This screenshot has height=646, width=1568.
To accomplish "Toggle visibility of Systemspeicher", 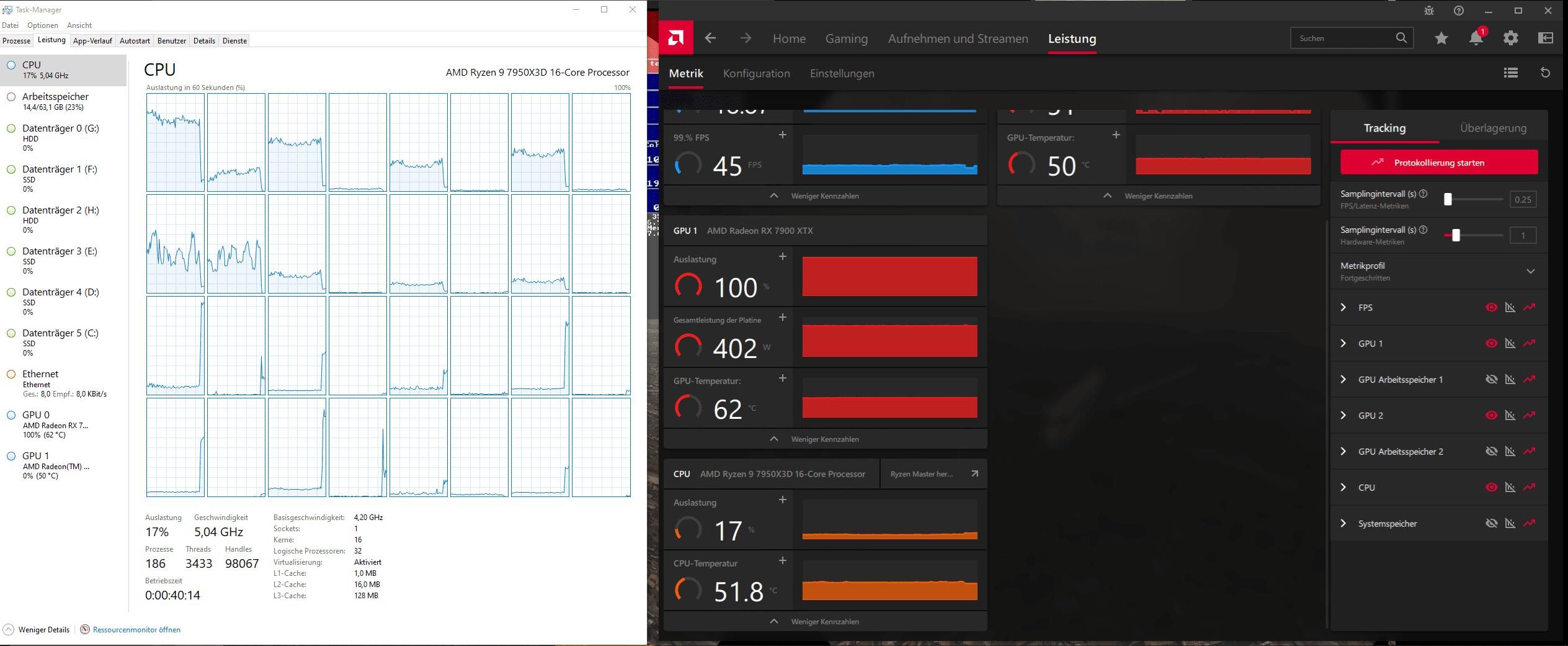I will [x=1492, y=523].
